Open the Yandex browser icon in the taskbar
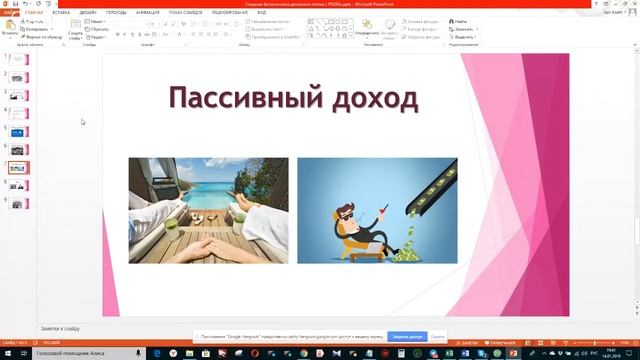This screenshot has width=640, height=360. 173,353
